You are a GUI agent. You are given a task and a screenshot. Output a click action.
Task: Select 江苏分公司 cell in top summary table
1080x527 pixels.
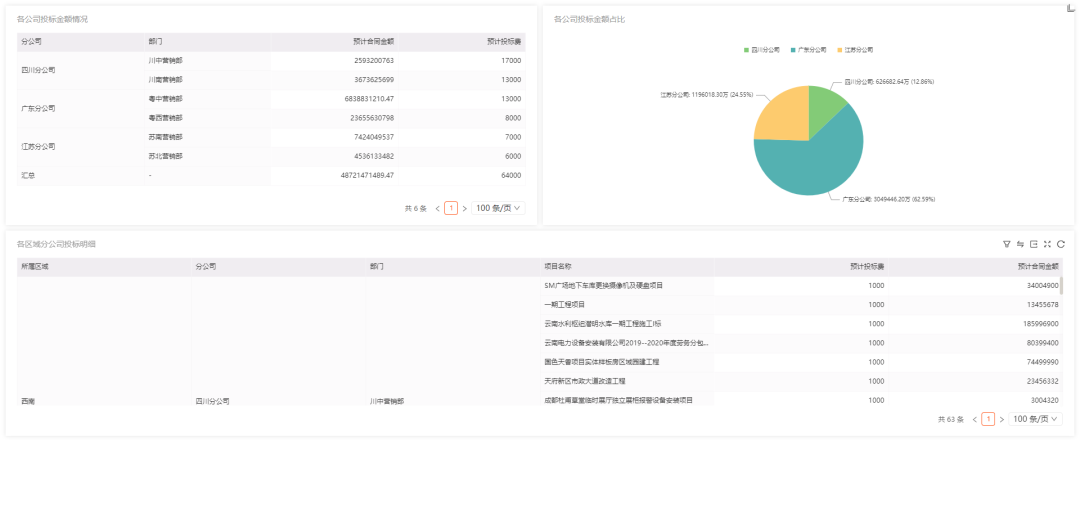point(80,147)
